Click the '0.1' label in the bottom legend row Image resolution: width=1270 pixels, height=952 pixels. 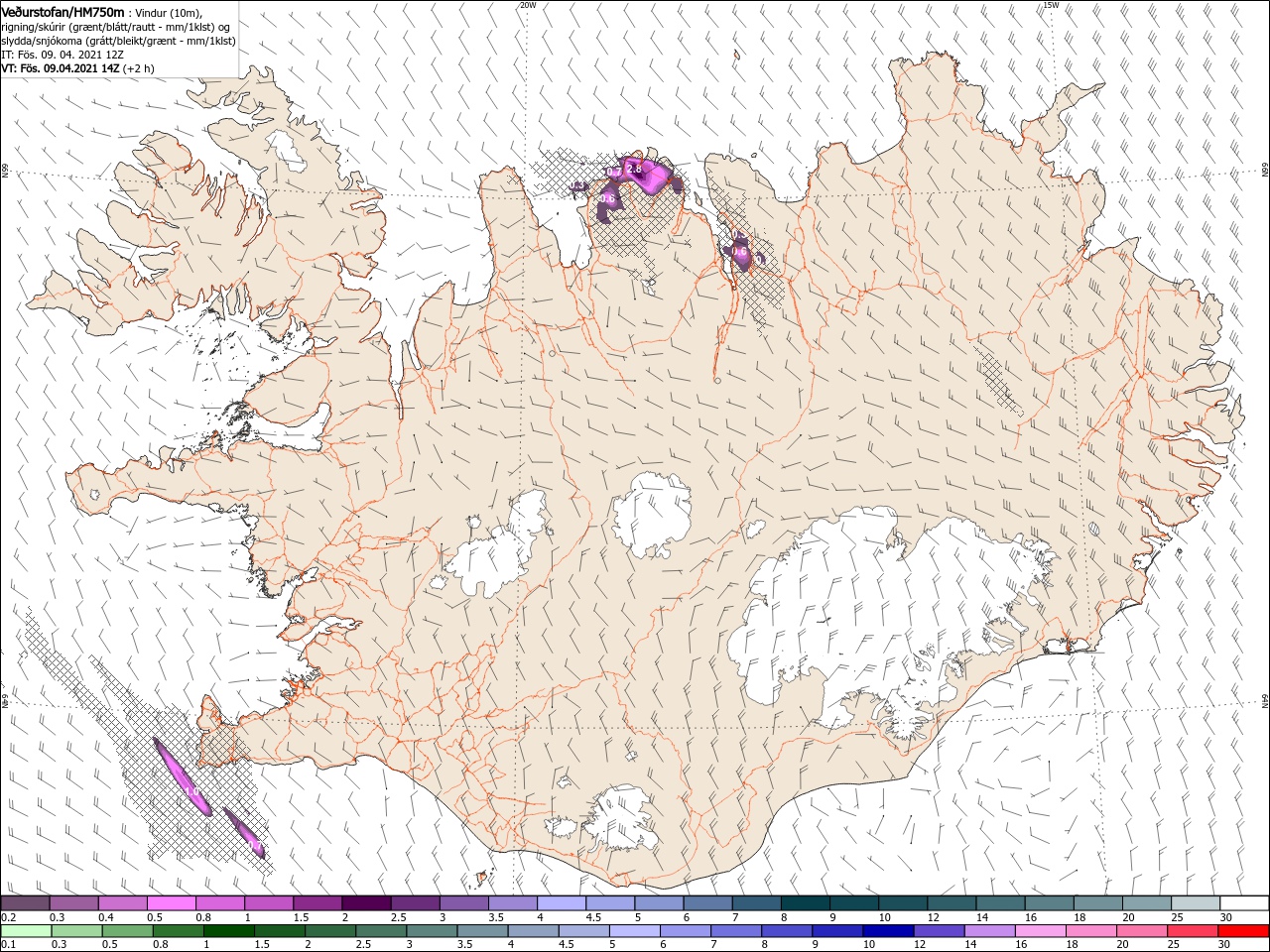pos(8,945)
